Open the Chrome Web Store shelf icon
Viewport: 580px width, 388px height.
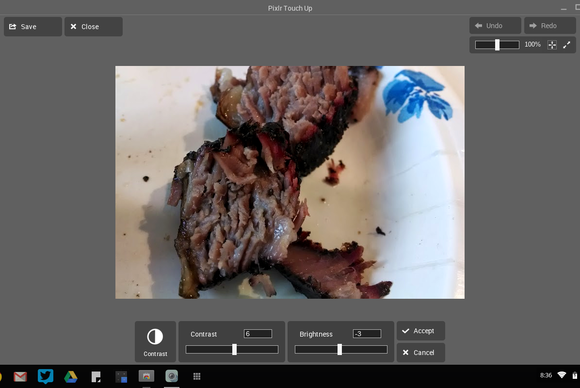146,376
